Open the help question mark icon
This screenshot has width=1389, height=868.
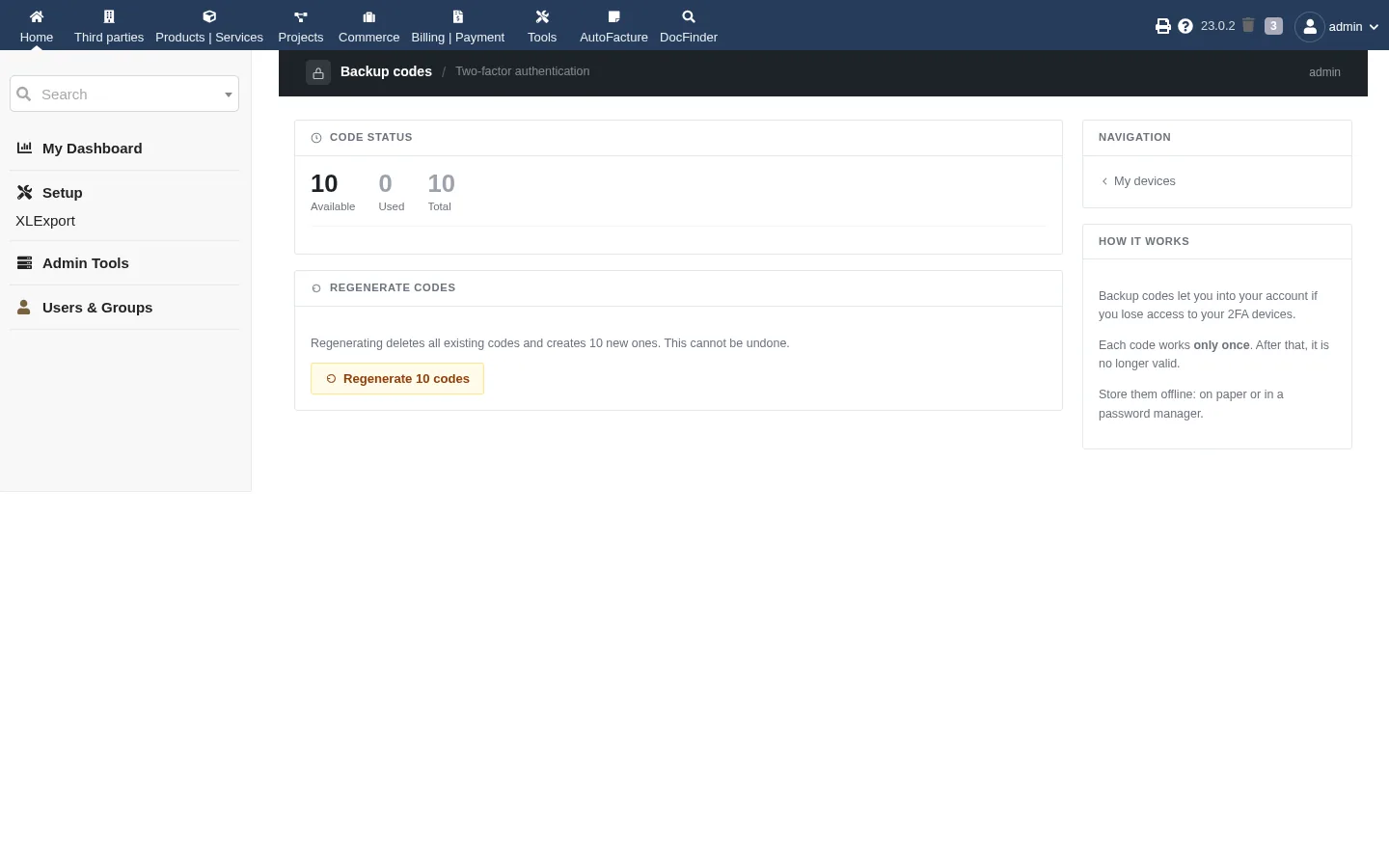tap(1185, 26)
